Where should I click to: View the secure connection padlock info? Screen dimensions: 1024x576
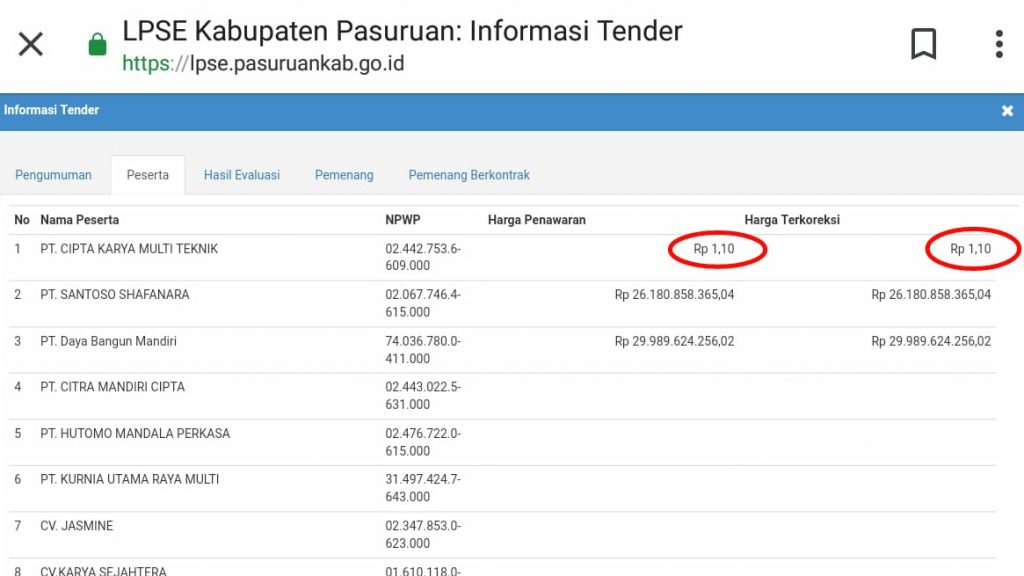point(97,44)
